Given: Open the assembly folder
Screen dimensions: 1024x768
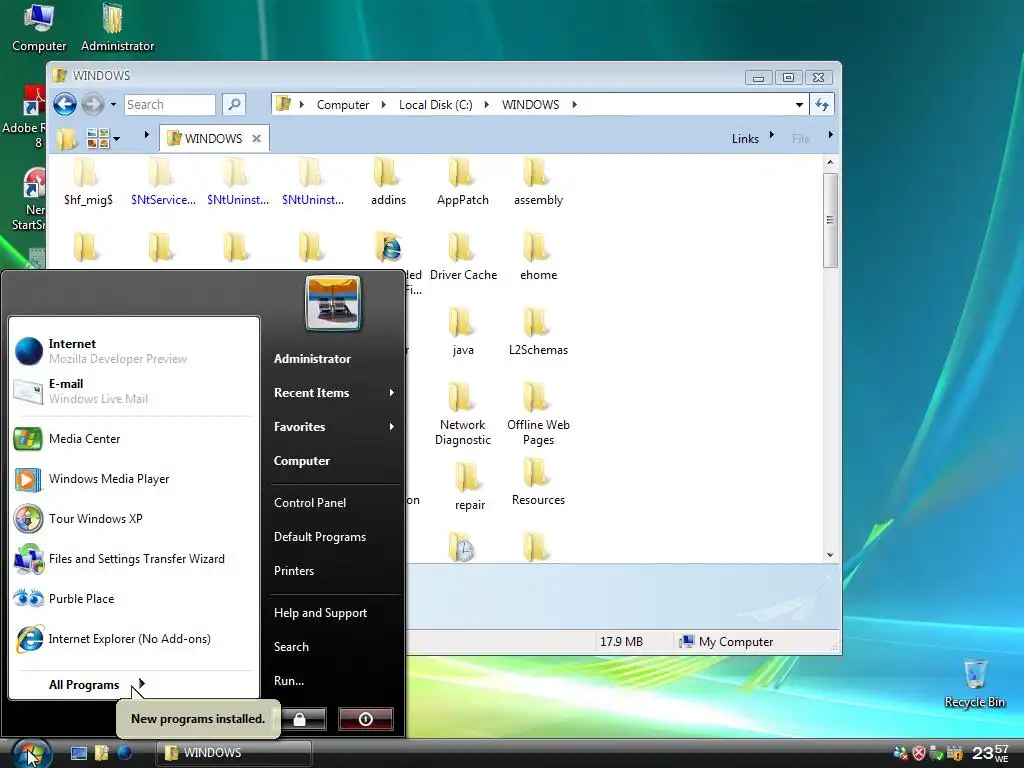Looking at the screenshot, I should click(538, 182).
